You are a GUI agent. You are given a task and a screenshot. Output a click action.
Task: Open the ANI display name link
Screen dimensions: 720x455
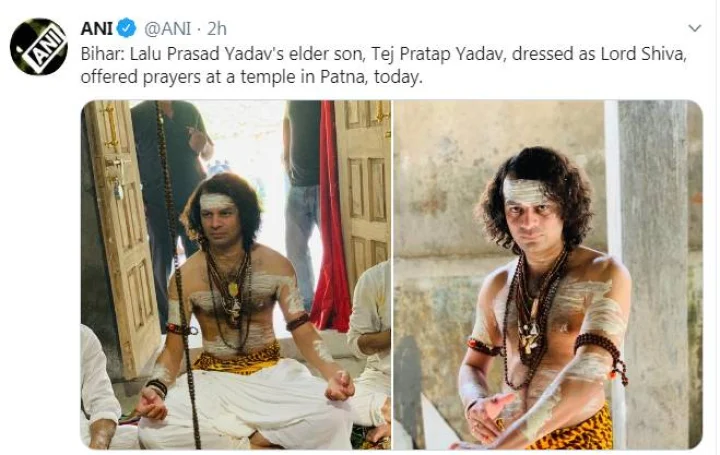coord(96,28)
